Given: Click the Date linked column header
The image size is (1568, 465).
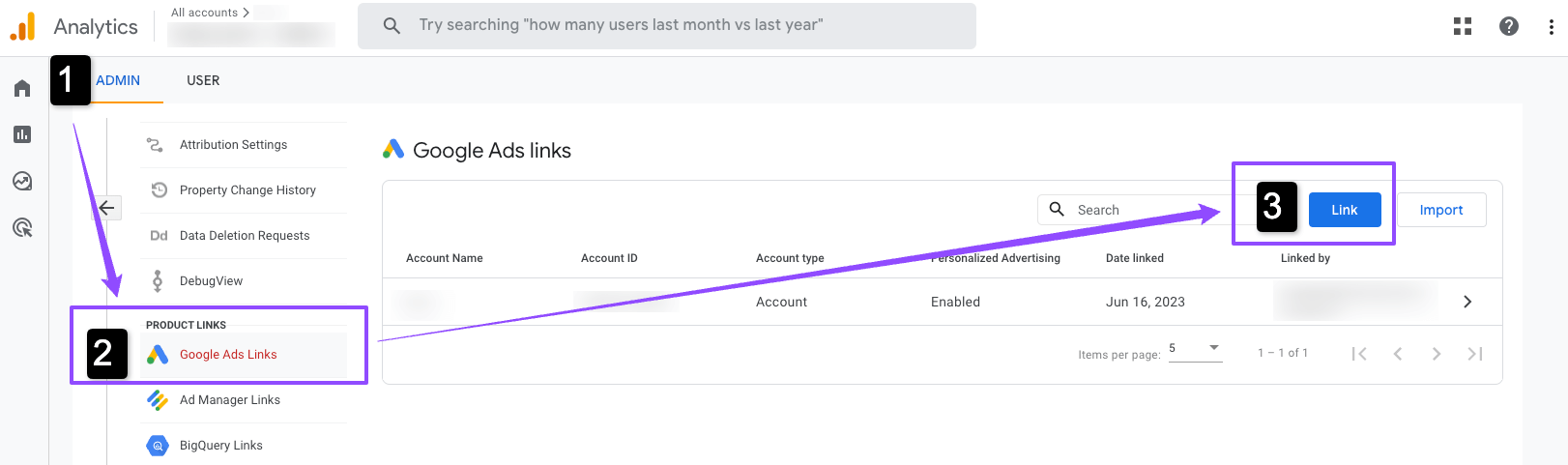Looking at the screenshot, I should 1135,258.
